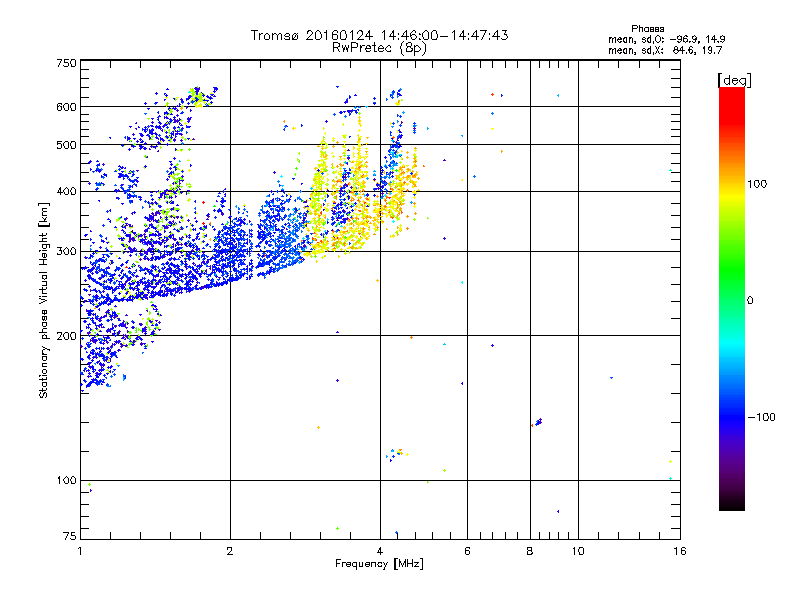
Task: Click the subtitle 'RwPretec (8p)'
Action: [379, 48]
